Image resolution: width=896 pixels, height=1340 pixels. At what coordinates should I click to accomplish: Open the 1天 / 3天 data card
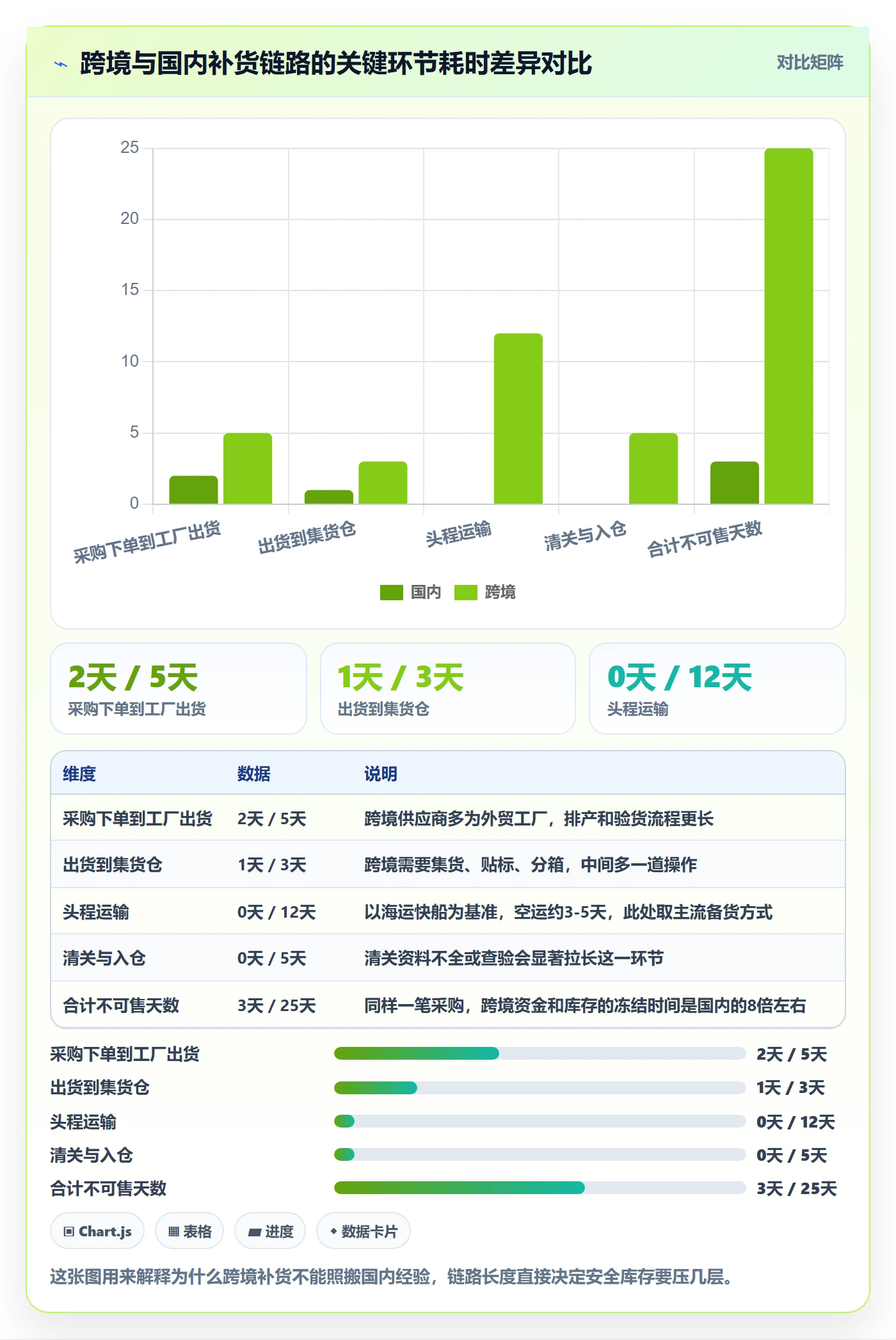tap(448, 689)
